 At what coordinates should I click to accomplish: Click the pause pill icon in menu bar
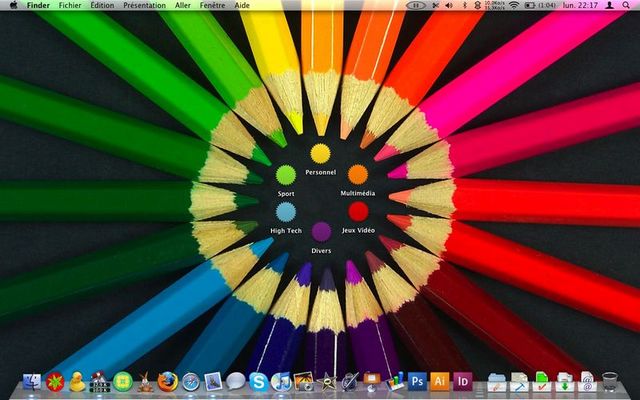pyautogui.click(x=416, y=5)
